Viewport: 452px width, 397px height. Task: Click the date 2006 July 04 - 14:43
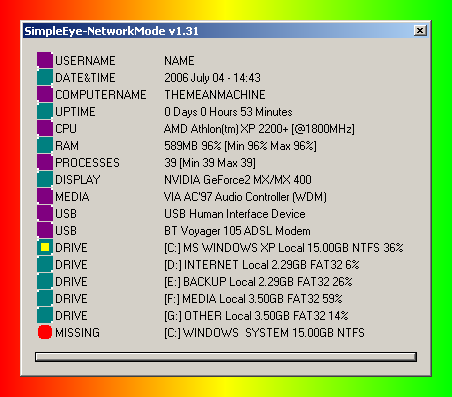pos(212,78)
